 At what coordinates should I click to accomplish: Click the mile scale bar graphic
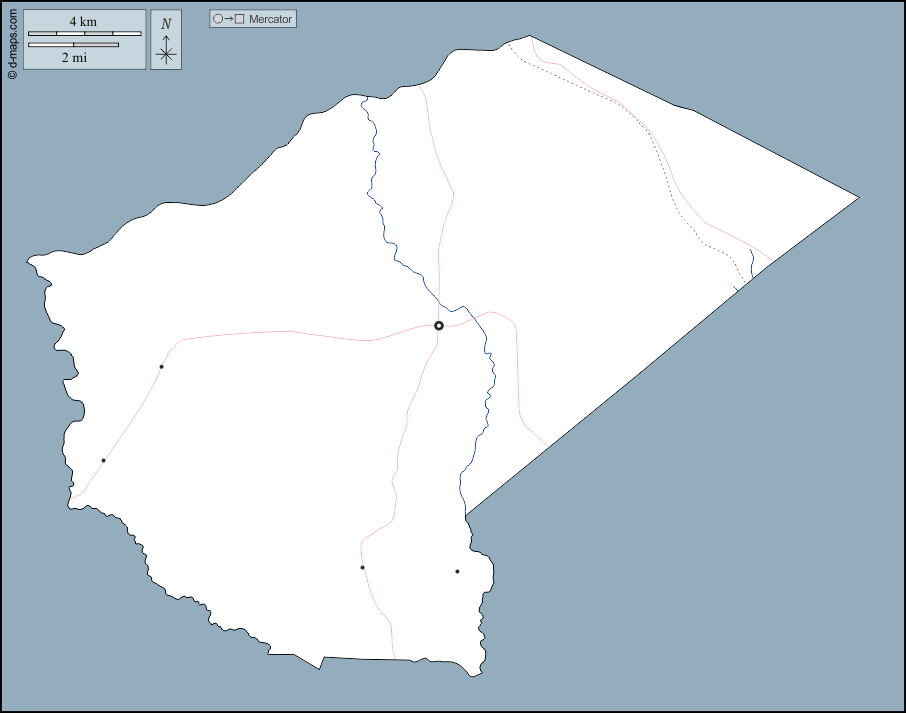73,45
